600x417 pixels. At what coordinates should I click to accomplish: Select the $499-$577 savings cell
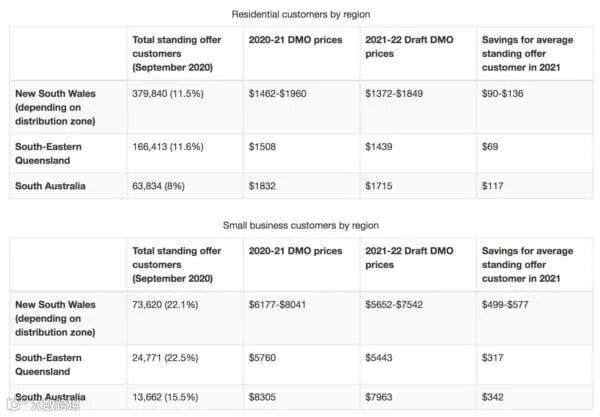point(509,301)
